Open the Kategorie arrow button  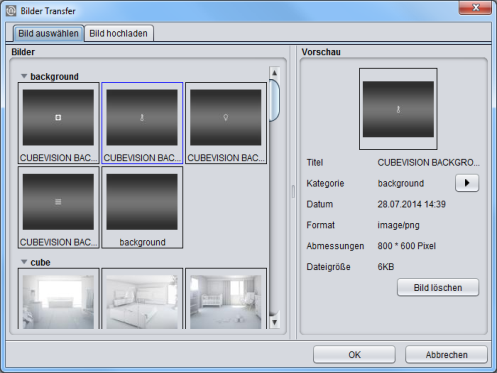[x=467, y=183]
